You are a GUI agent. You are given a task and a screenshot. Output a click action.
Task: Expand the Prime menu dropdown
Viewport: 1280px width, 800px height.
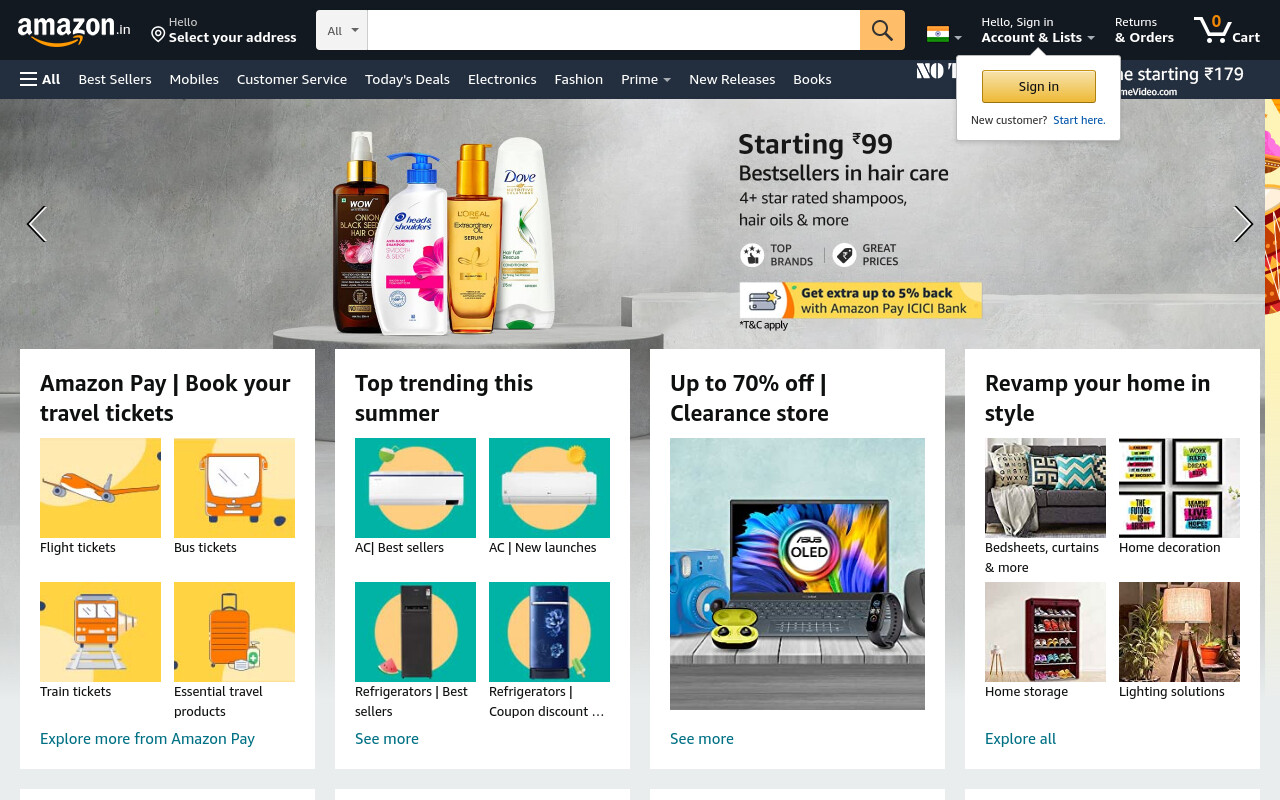point(646,79)
